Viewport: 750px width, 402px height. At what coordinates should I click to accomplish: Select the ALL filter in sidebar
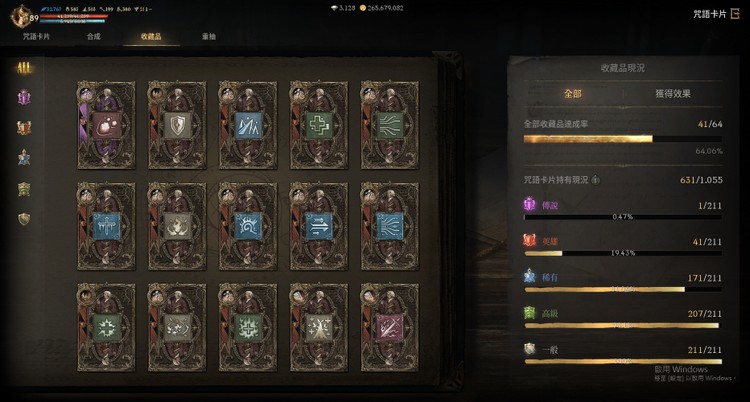24,68
